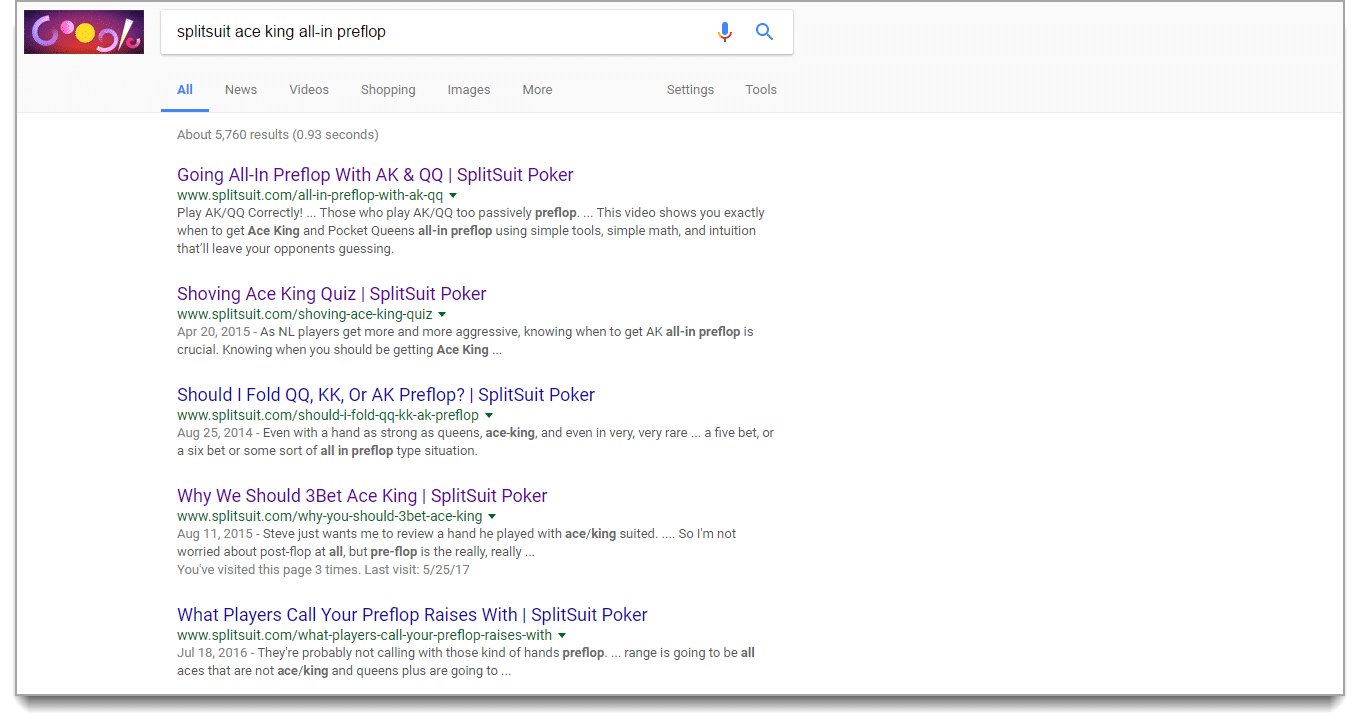This screenshot has height=726, width=1360.
Task: Switch to the News tab
Action: [x=241, y=90]
